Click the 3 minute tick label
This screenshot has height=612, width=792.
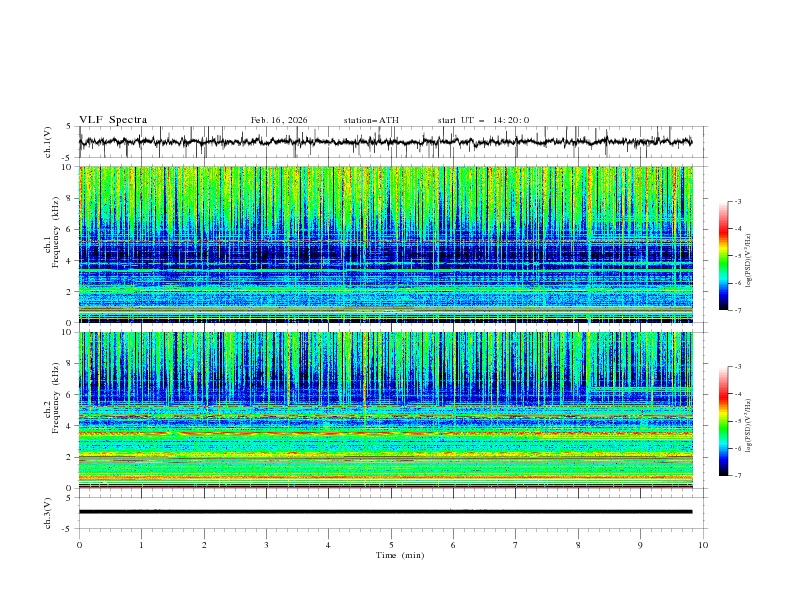click(x=266, y=545)
